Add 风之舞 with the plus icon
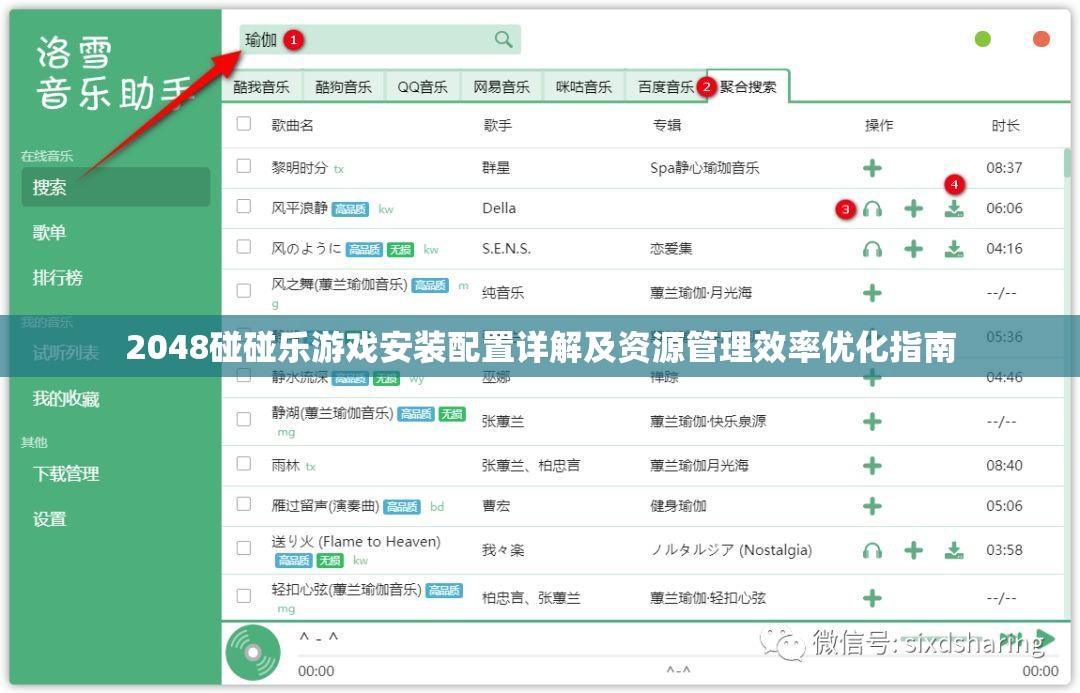The image size is (1080, 693). [872, 293]
